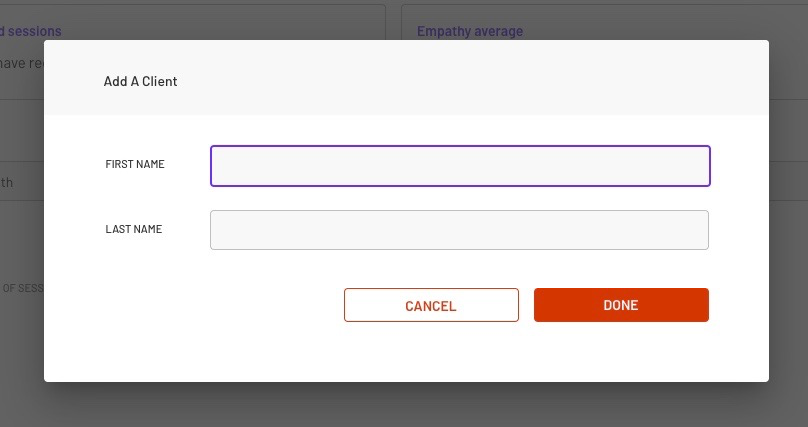808x427 pixels.
Task: Click the dimmed OF SESS text behind dialog
Action: coord(23,288)
